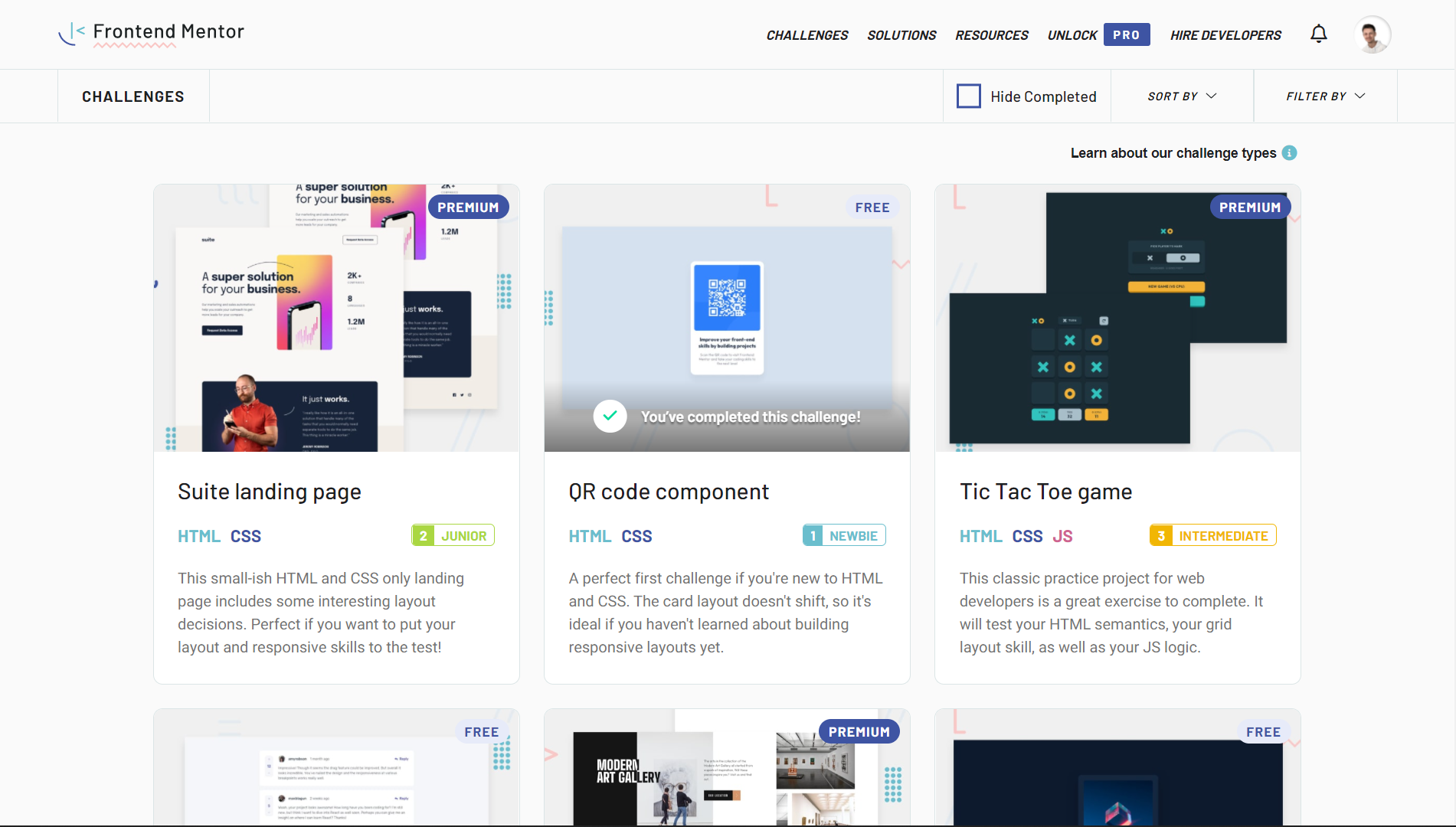Open SOLUTIONS in top navigation
This screenshot has width=1456, height=827.
point(901,35)
